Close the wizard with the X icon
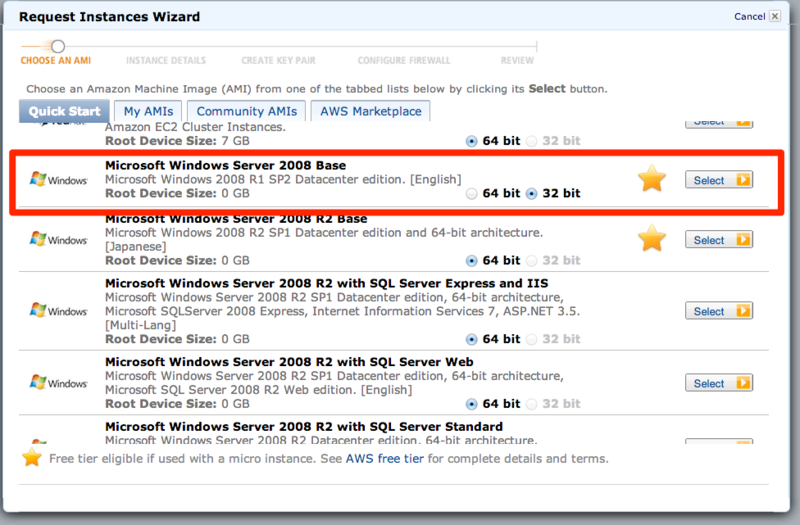 [774, 16]
